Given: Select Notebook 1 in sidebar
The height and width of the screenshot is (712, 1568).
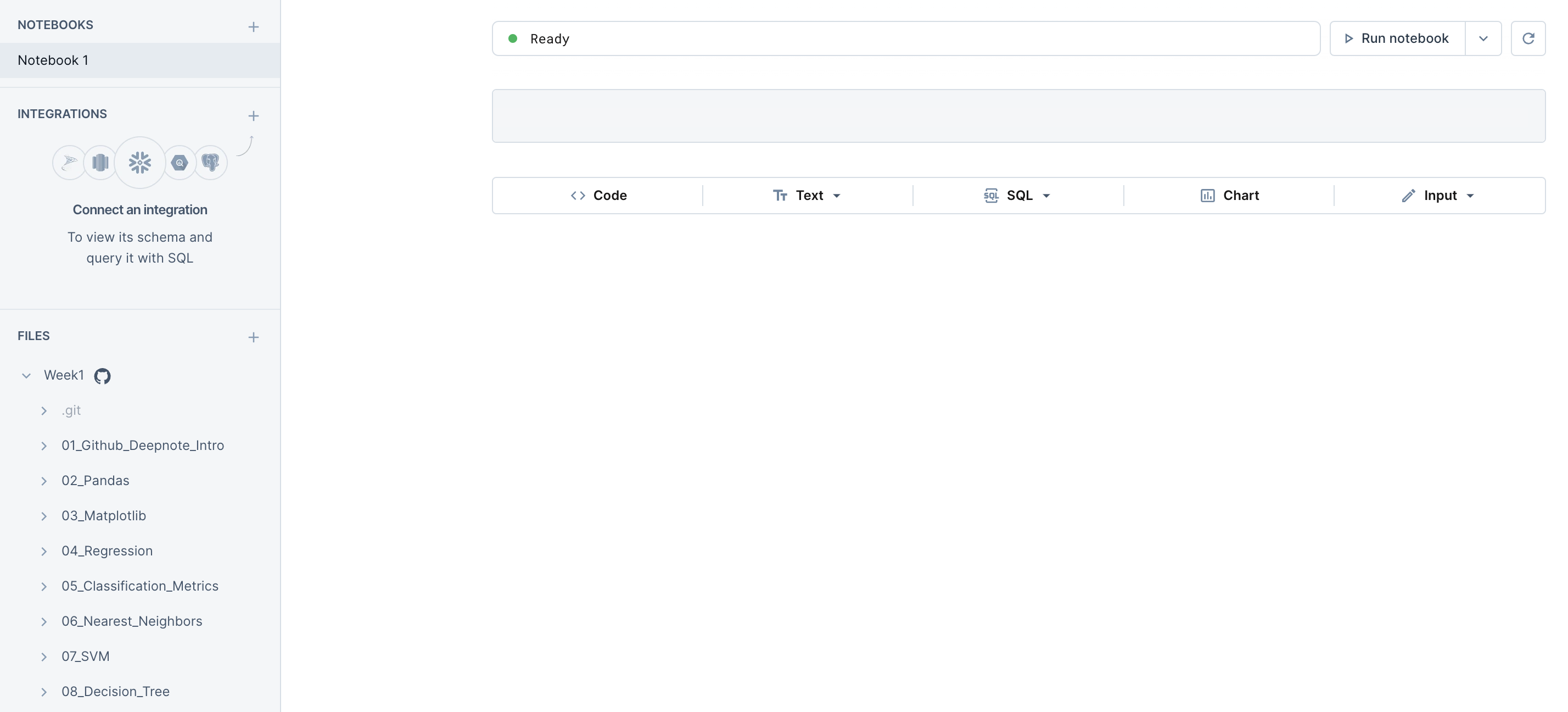Looking at the screenshot, I should pyautogui.click(x=53, y=60).
